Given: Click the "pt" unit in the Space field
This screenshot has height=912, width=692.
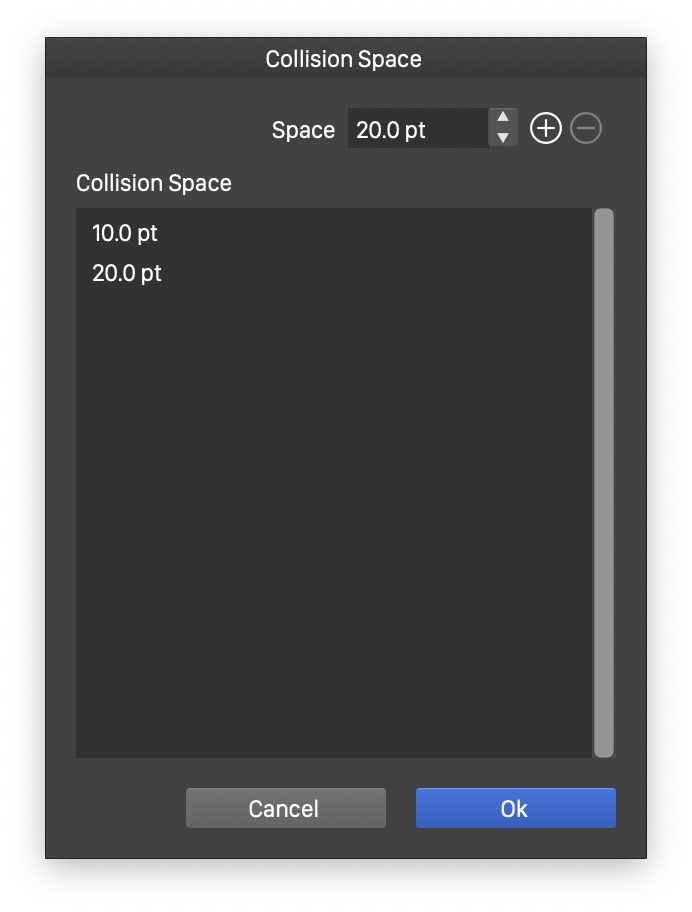Looking at the screenshot, I should click(415, 130).
